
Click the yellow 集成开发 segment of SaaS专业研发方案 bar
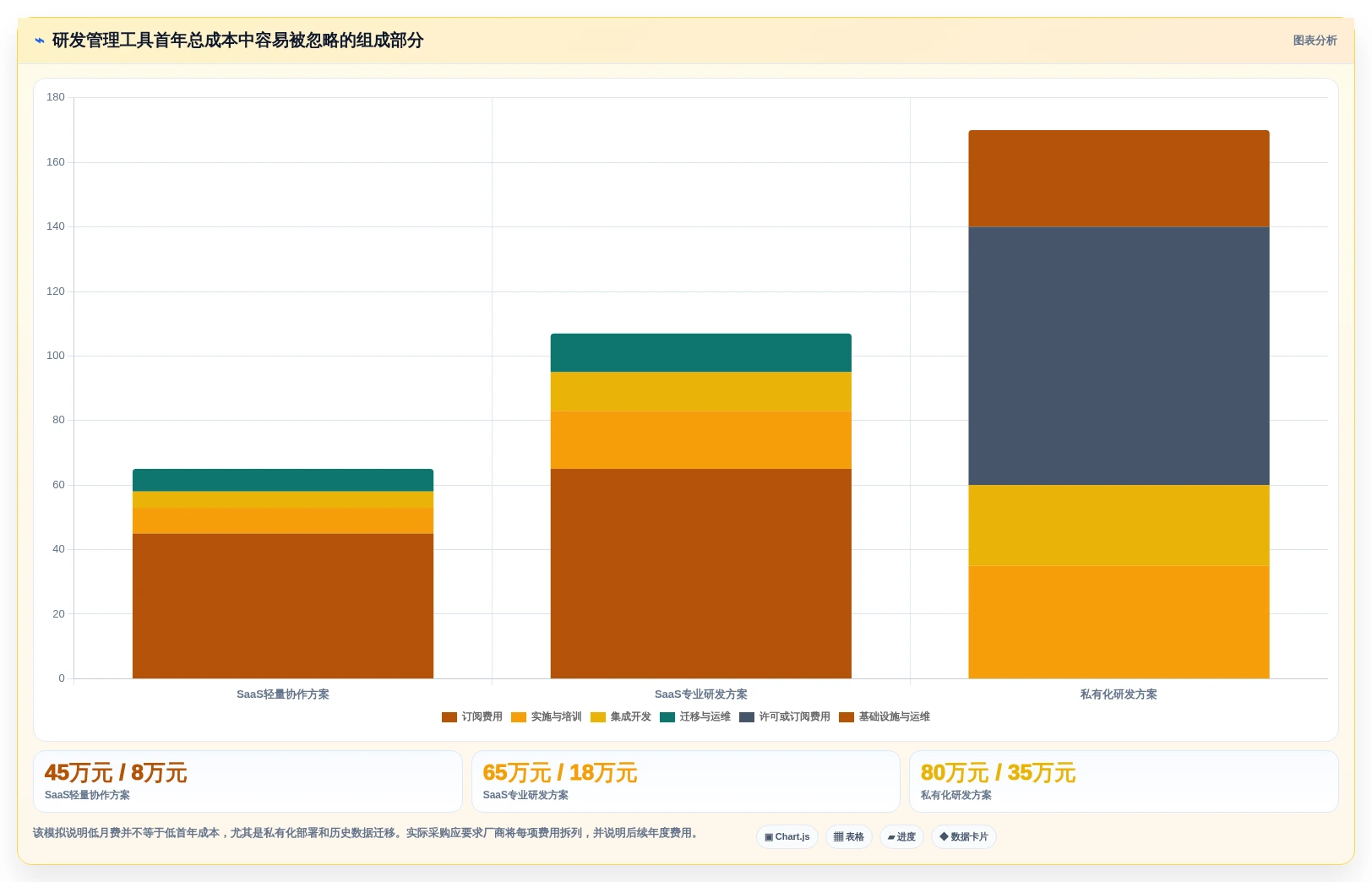tap(701, 392)
